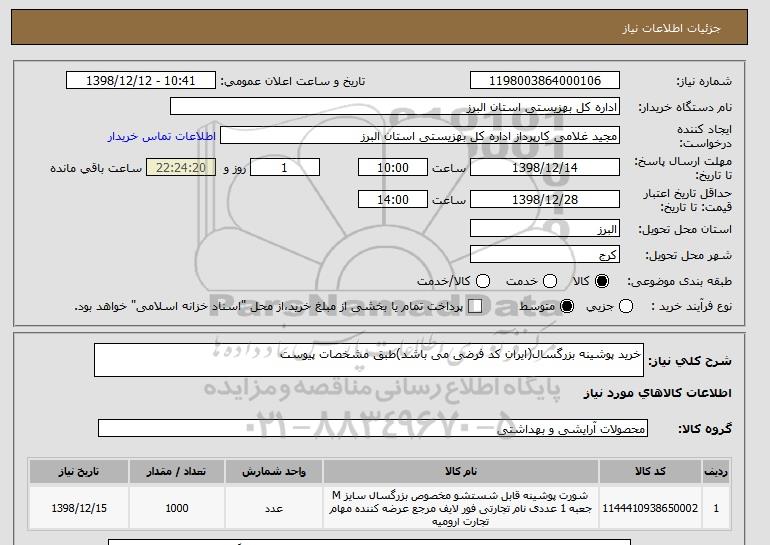
Task: Click the need number field 1198003864000106
Action: pos(545,81)
